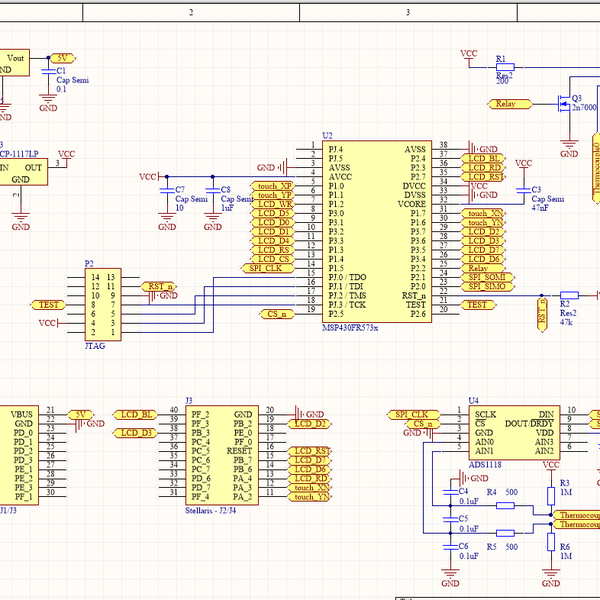Click the GND symbol below resistor R6
The width and height of the screenshot is (600, 600).
click(x=551, y=578)
